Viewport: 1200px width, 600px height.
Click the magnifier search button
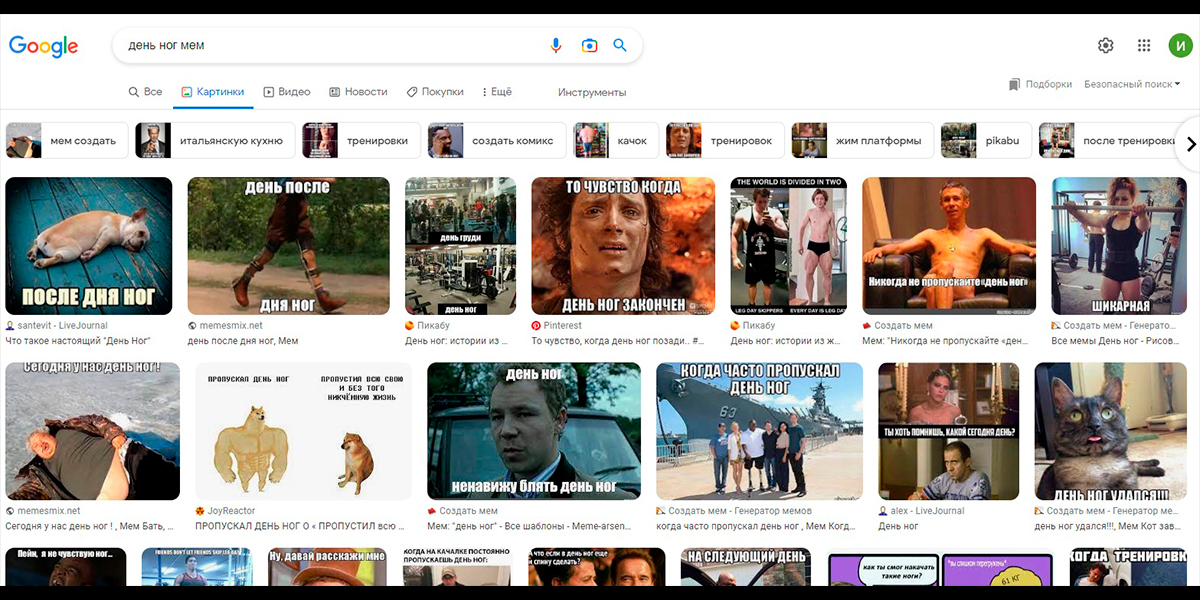[x=620, y=45]
